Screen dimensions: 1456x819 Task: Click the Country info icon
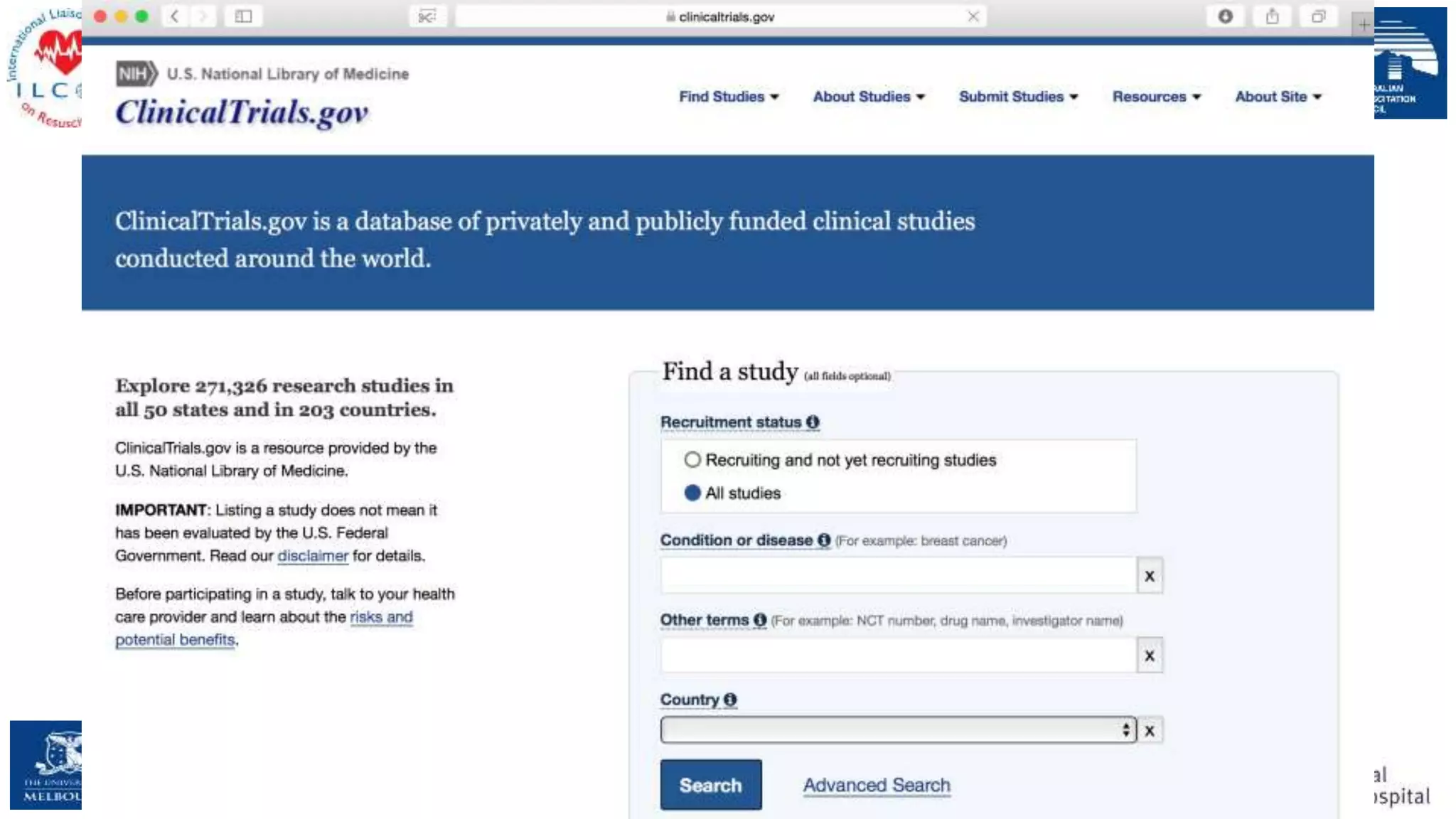pos(730,700)
